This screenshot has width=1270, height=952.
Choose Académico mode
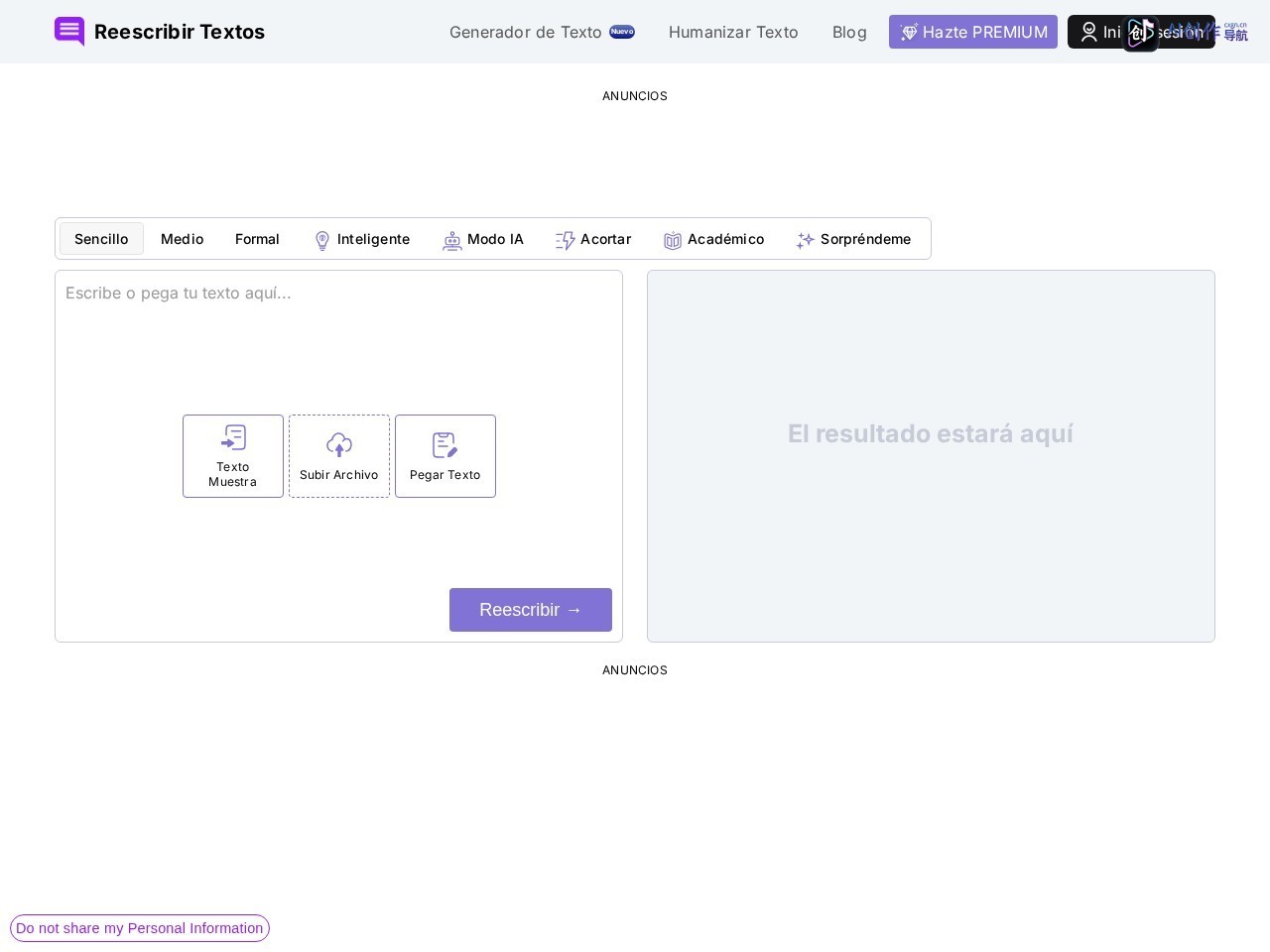click(x=714, y=239)
